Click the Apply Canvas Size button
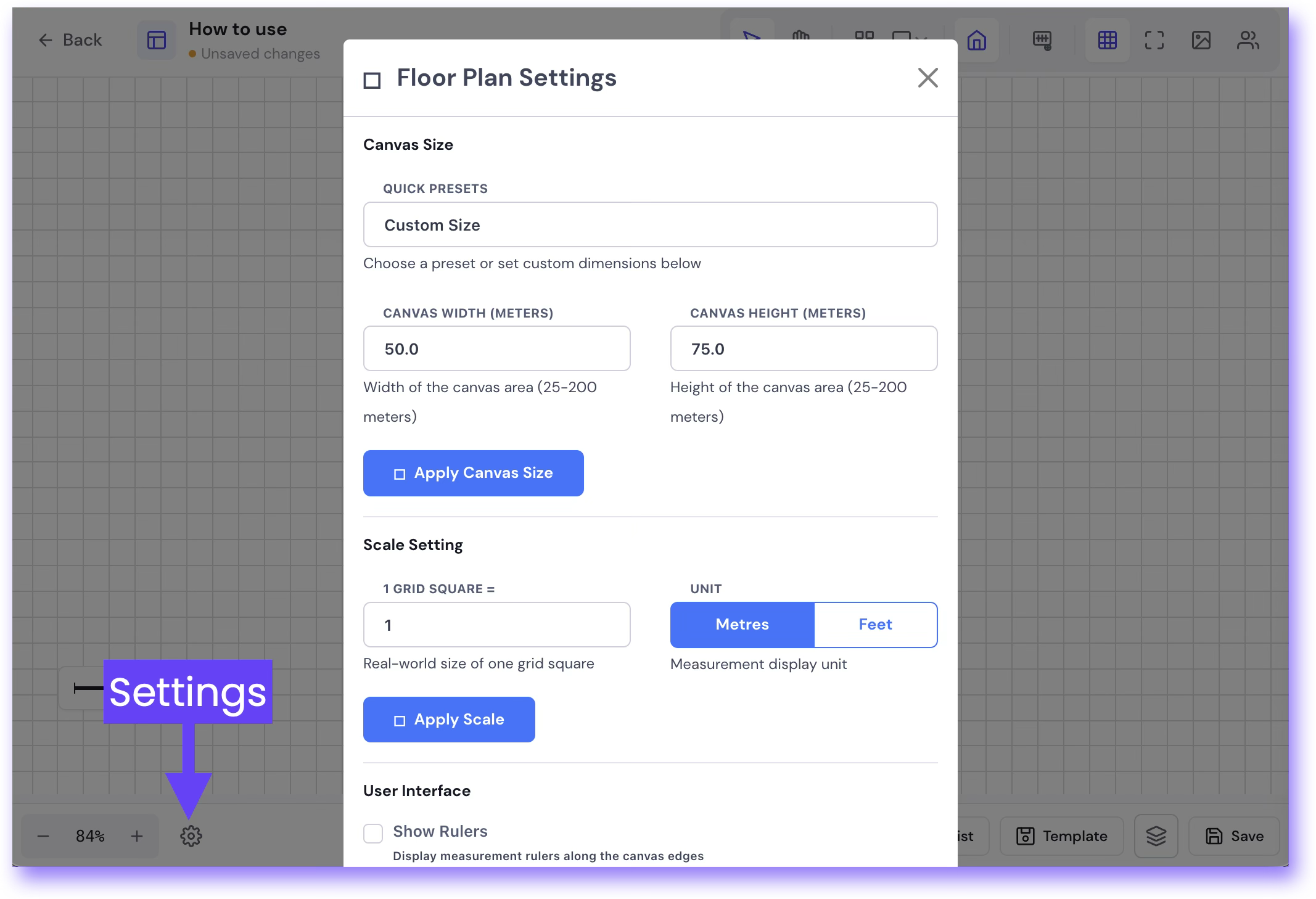The width and height of the screenshot is (1316, 899). [x=473, y=473]
